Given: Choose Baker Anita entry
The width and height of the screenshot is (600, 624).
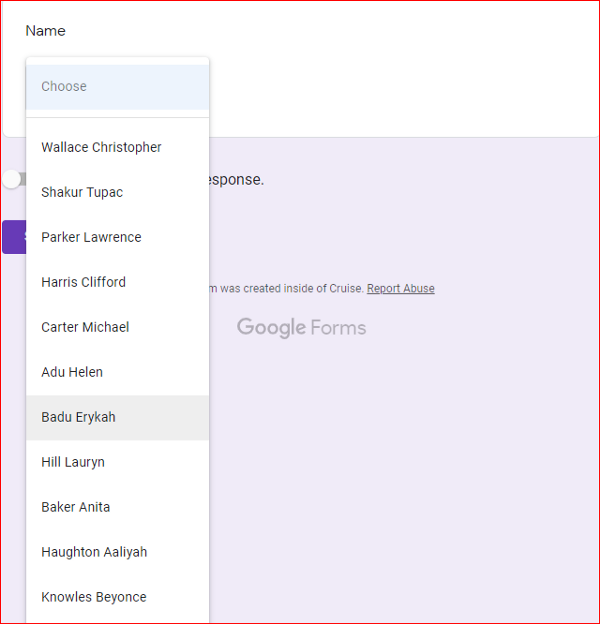Looking at the screenshot, I should point(117,507).
